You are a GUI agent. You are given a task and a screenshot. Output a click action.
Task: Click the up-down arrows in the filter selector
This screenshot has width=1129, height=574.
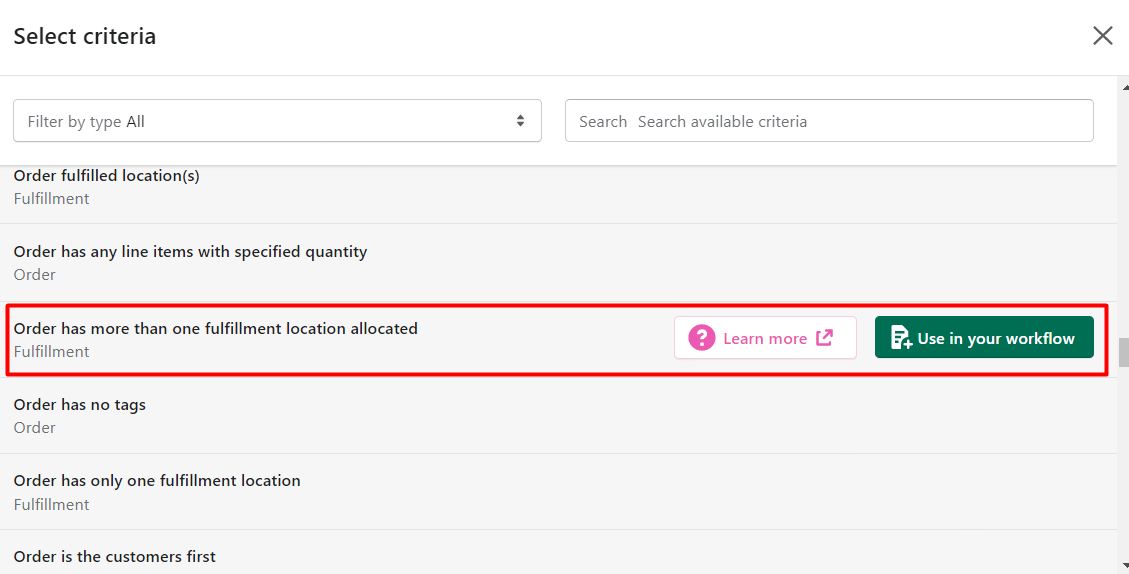(520, 121)
